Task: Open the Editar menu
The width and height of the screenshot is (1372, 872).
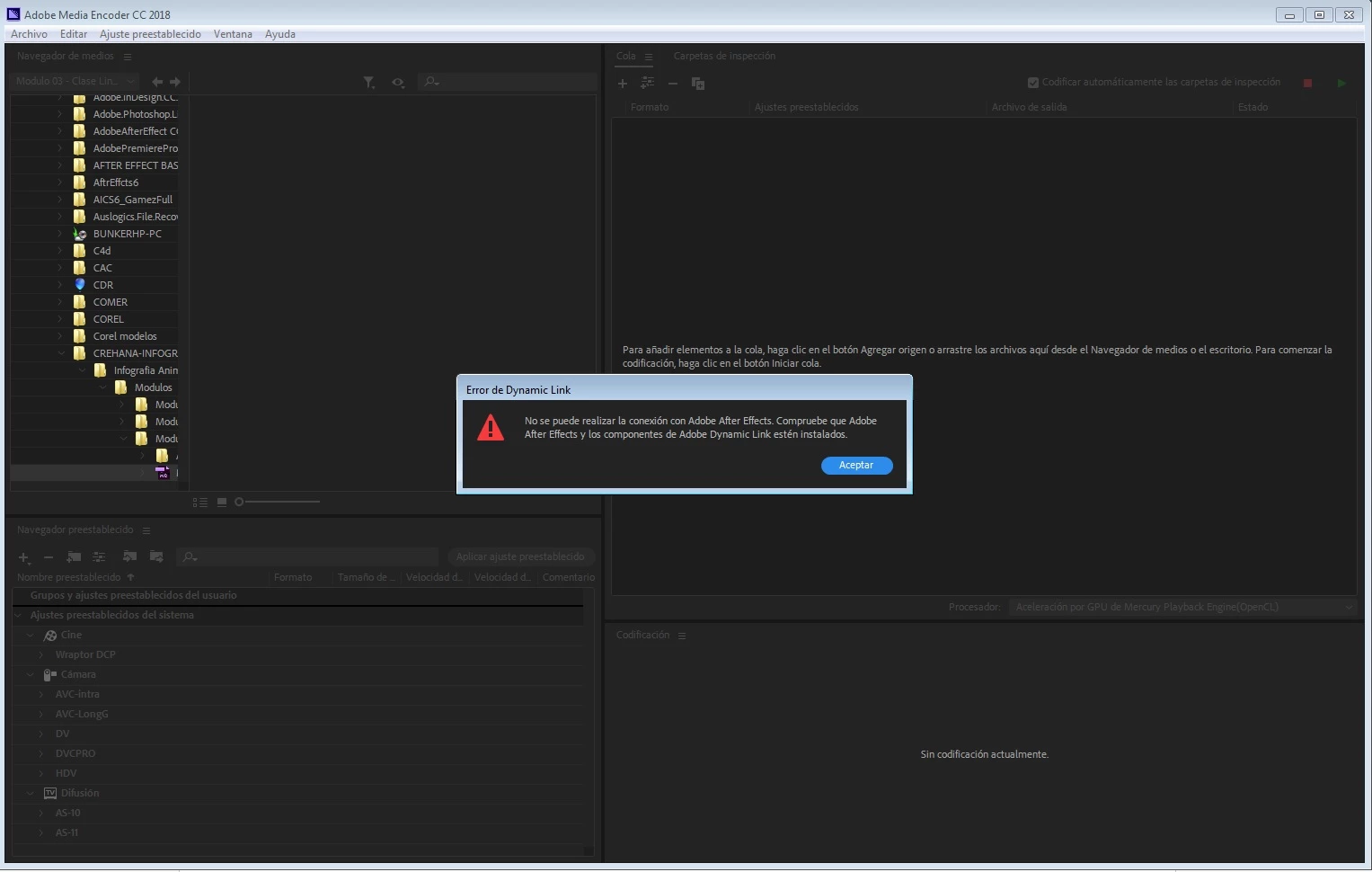Action: 74,34
